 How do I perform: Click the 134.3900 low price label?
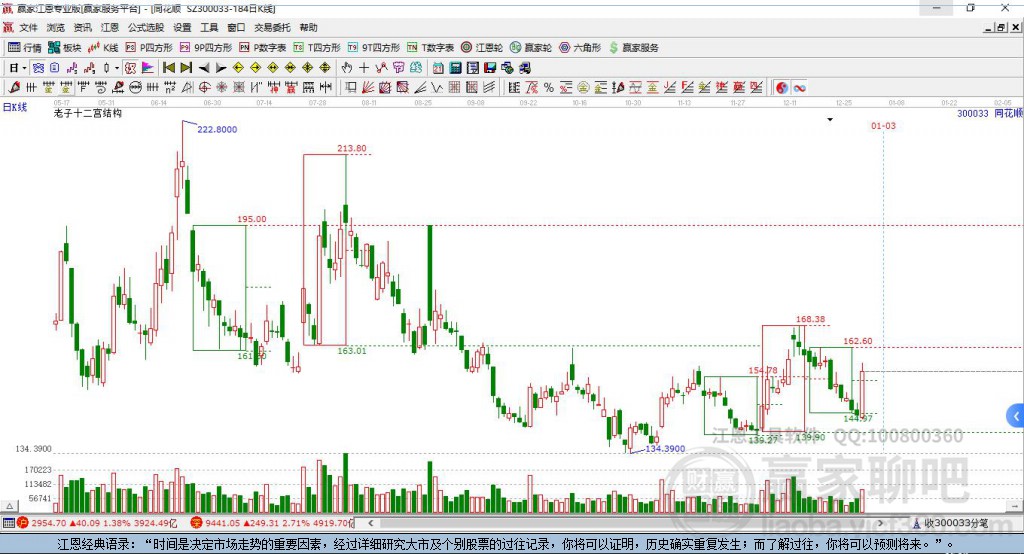coord(665,448)
